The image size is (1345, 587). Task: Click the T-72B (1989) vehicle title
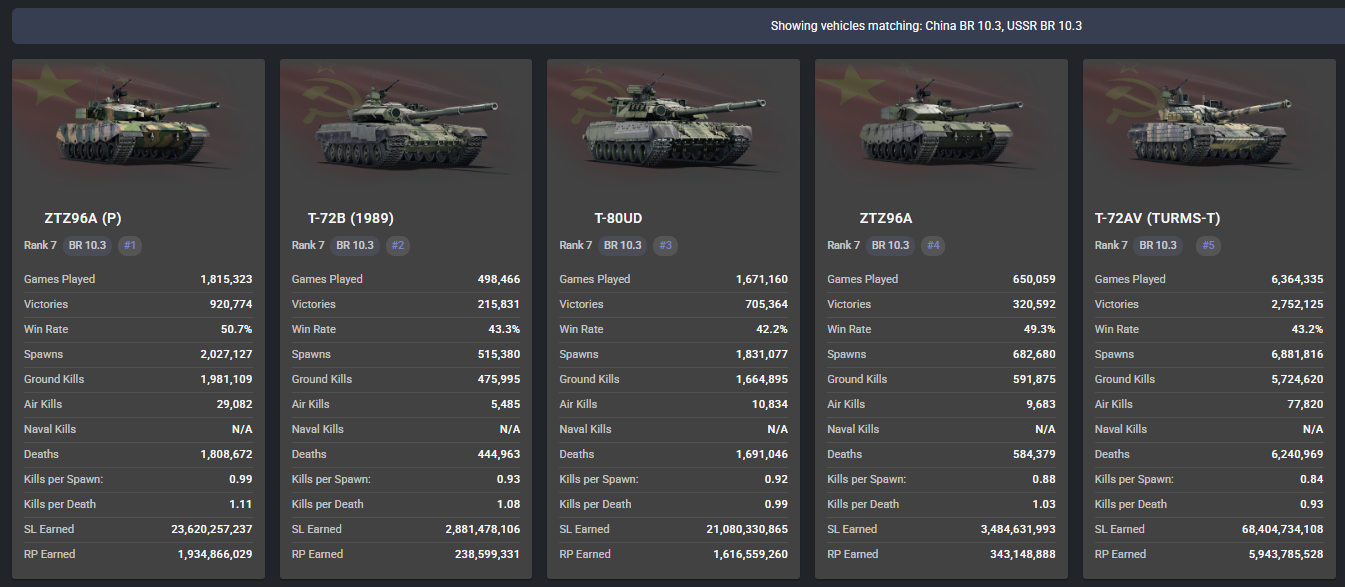point(357,218)
